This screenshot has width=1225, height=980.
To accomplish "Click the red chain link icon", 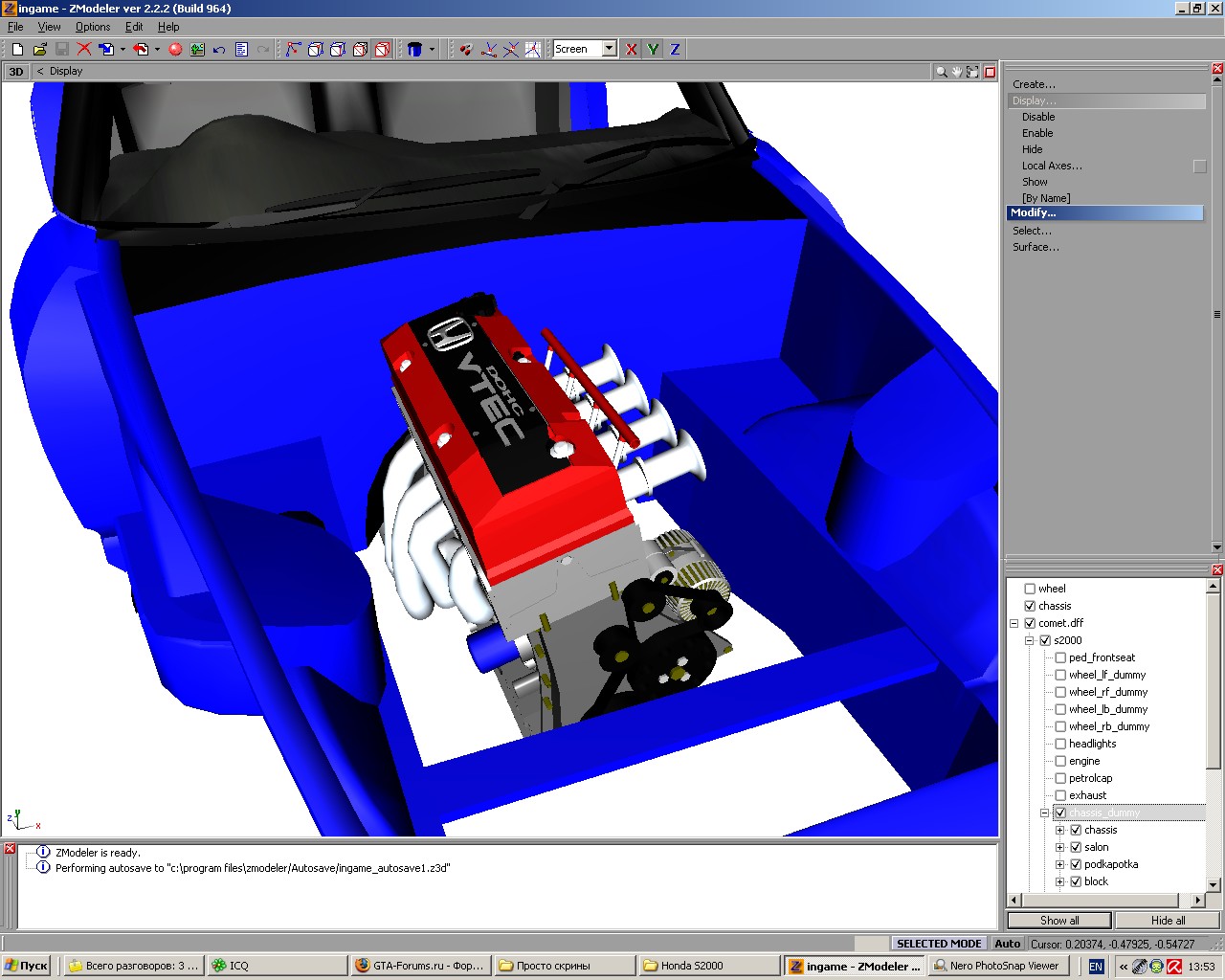I will click(x=466, y=49).
